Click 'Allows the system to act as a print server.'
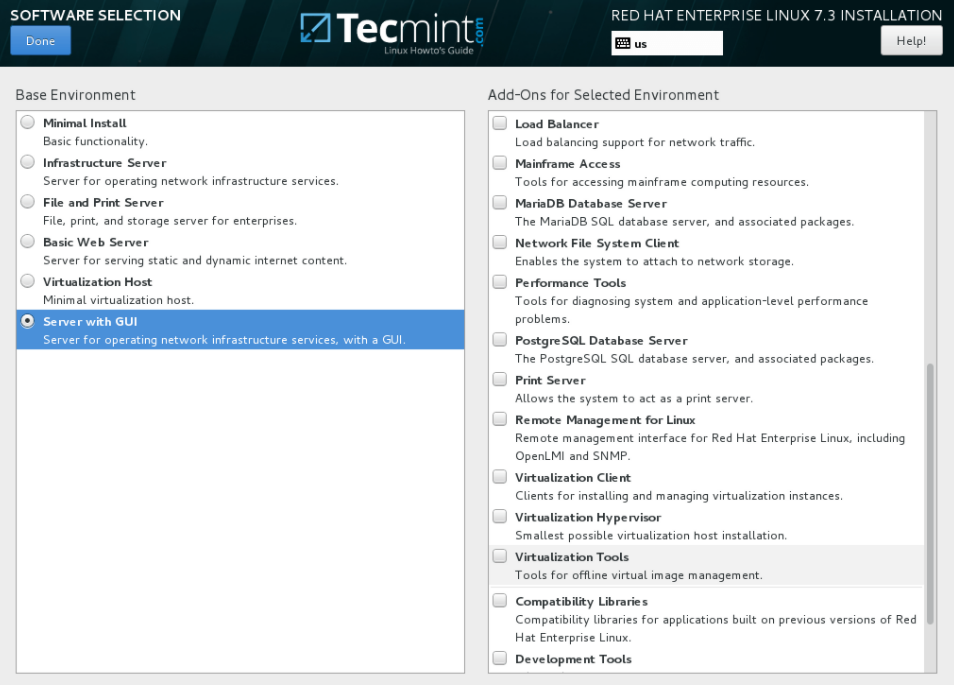The width and height of the screenshot is (954, 685). click(x=634, y=398)
